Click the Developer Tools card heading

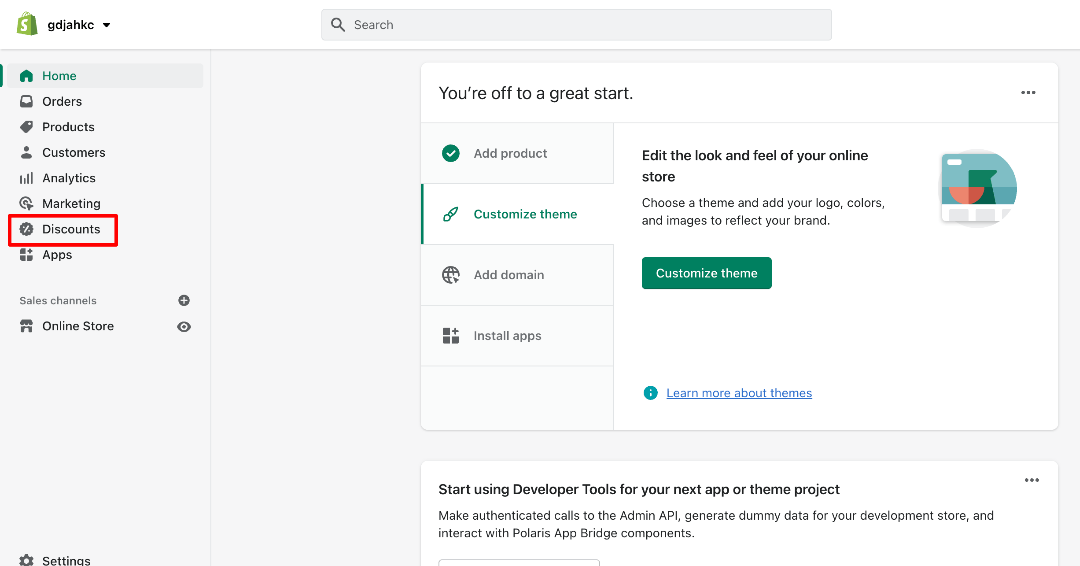[638, 490]
